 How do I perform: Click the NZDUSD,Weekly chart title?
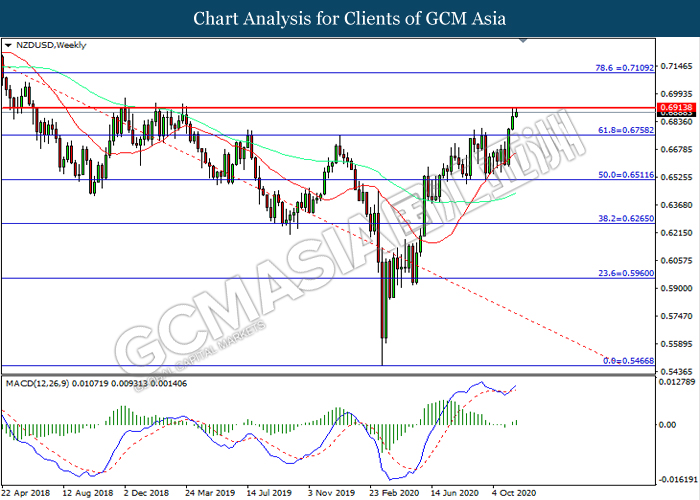click(51, 45)
